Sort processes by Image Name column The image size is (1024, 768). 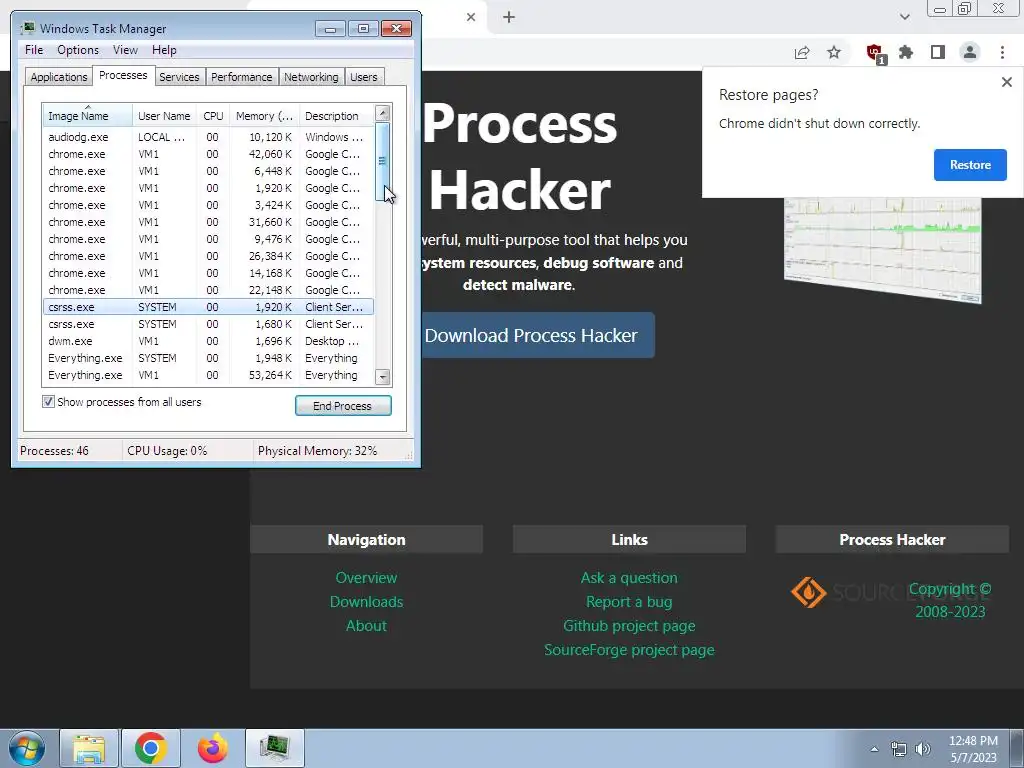click(x=88, y=116)
